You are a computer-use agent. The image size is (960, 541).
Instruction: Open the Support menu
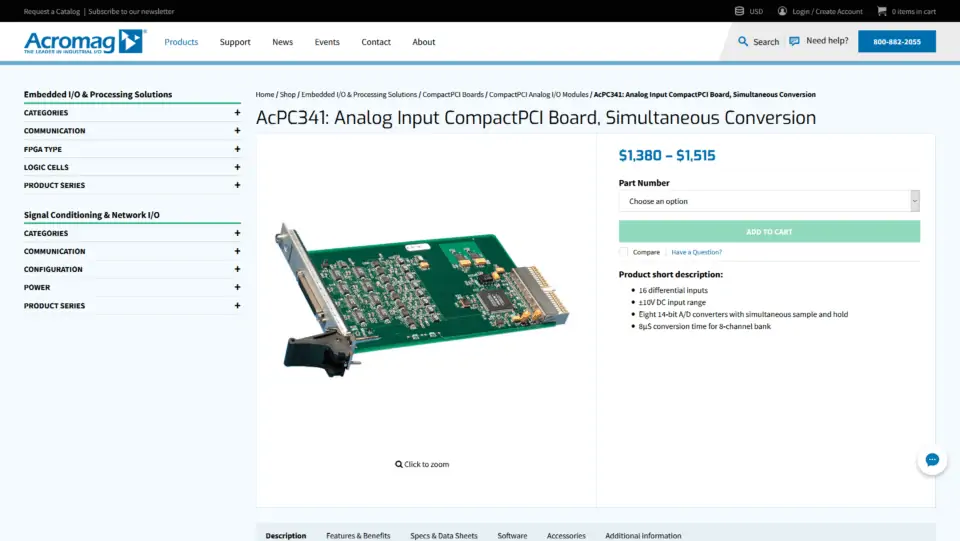coord(235,42)
